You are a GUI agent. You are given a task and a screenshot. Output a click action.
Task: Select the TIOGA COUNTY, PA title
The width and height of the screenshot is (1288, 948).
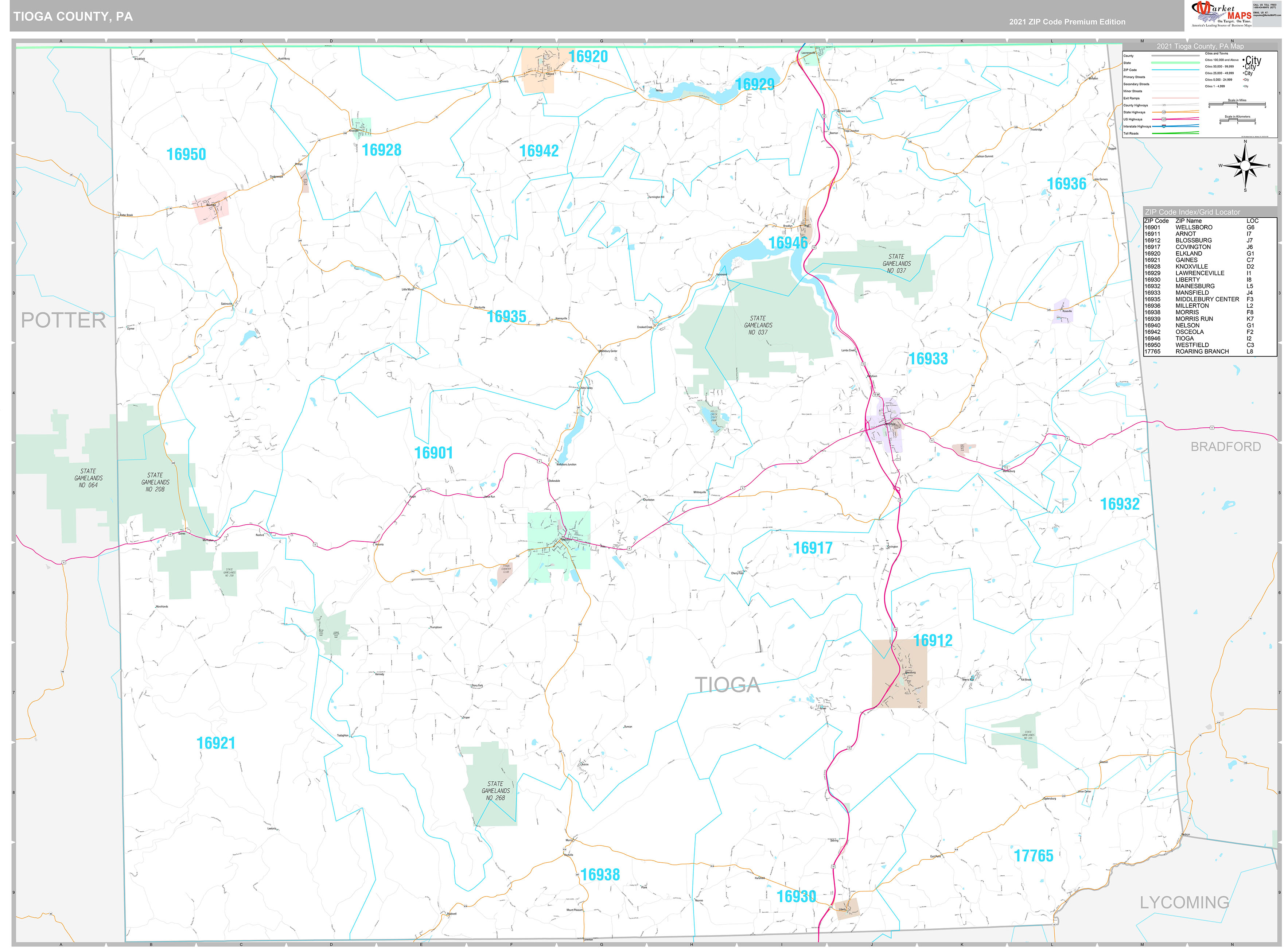pyautogui.click(x=73, y=17)
